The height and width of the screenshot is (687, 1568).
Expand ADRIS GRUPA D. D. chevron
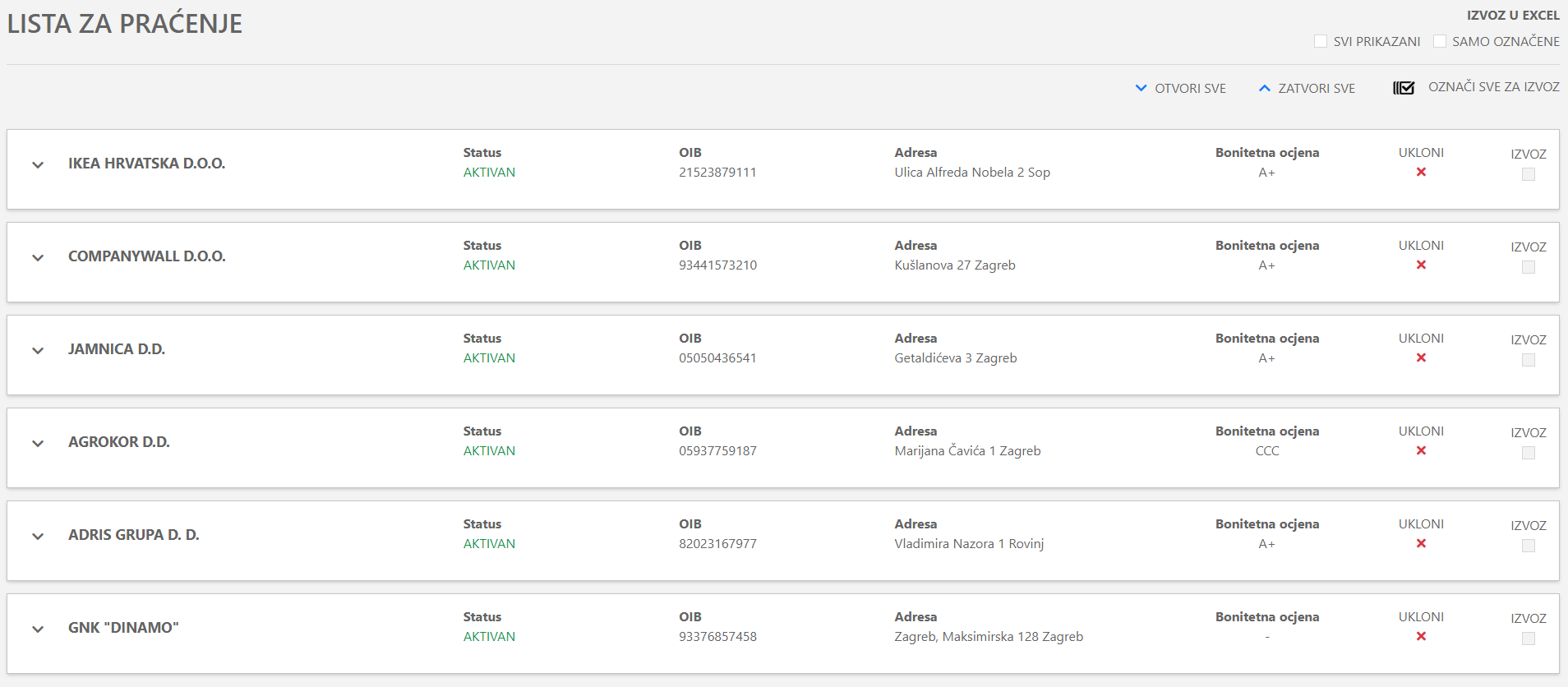pyautogui.click(x=38, y=537)
